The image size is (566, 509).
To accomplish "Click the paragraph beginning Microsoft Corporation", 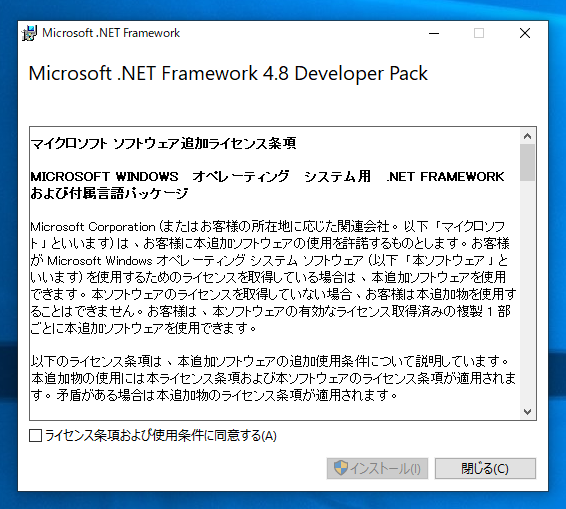I will point(273,277).
